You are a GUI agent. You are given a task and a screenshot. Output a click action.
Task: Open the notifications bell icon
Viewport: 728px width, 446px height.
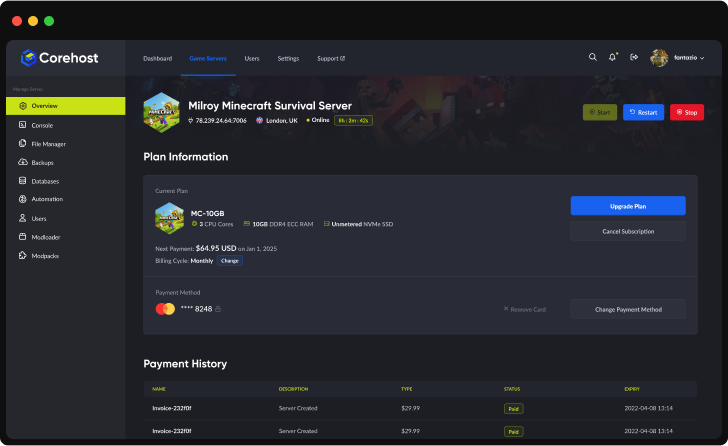[x=612, y=57]
